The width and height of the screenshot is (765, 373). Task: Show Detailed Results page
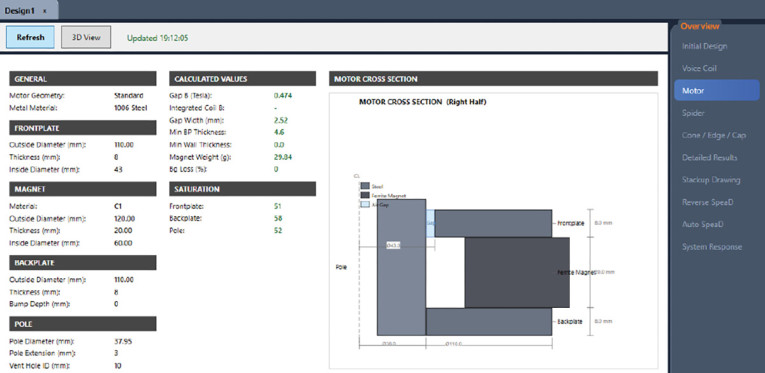(709, 157)
